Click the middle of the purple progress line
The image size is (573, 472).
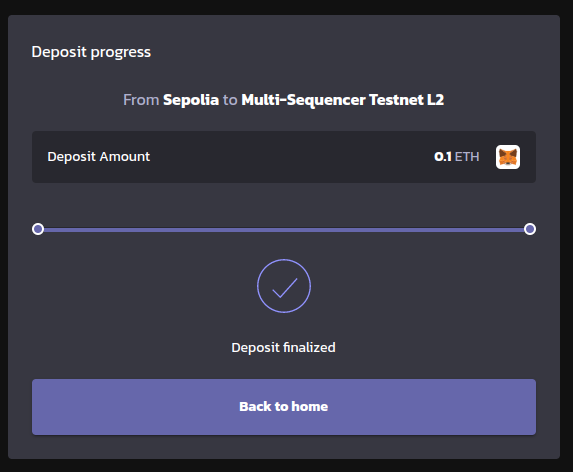284,230
